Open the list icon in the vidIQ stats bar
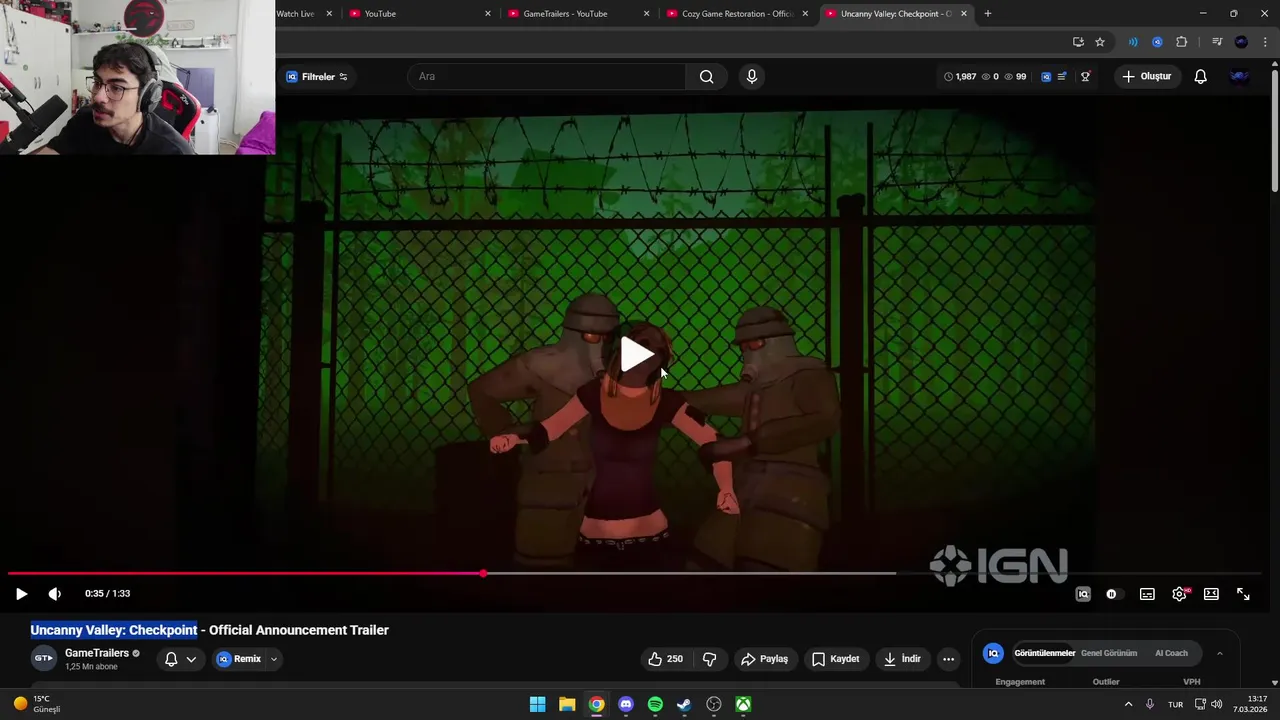Screen dimensions: 1280x720 pyautogui.click(x=1062, y=77)
